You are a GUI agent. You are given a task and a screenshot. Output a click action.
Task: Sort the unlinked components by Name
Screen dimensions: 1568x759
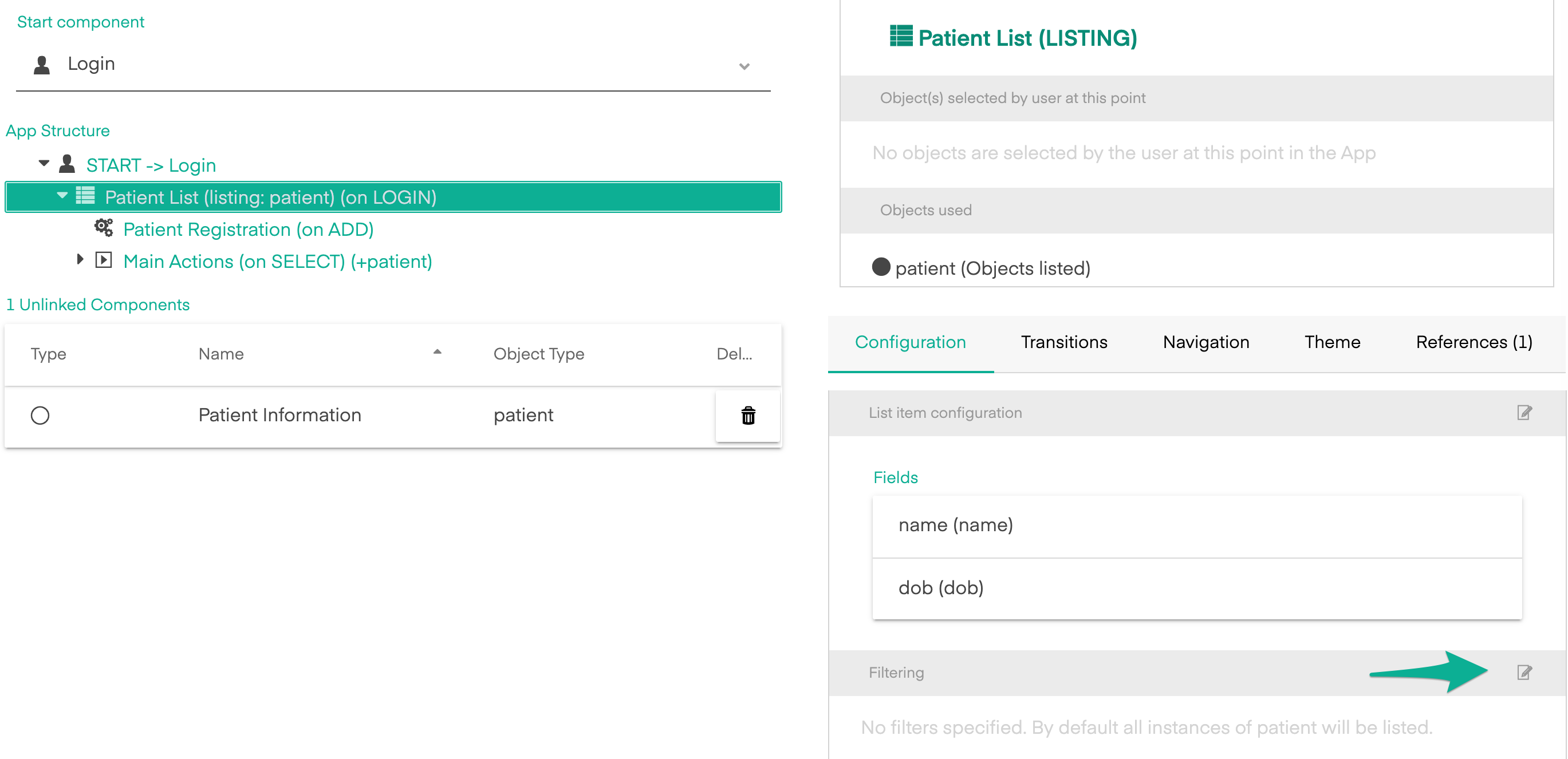pyautogui.click(x=221, y=354)
